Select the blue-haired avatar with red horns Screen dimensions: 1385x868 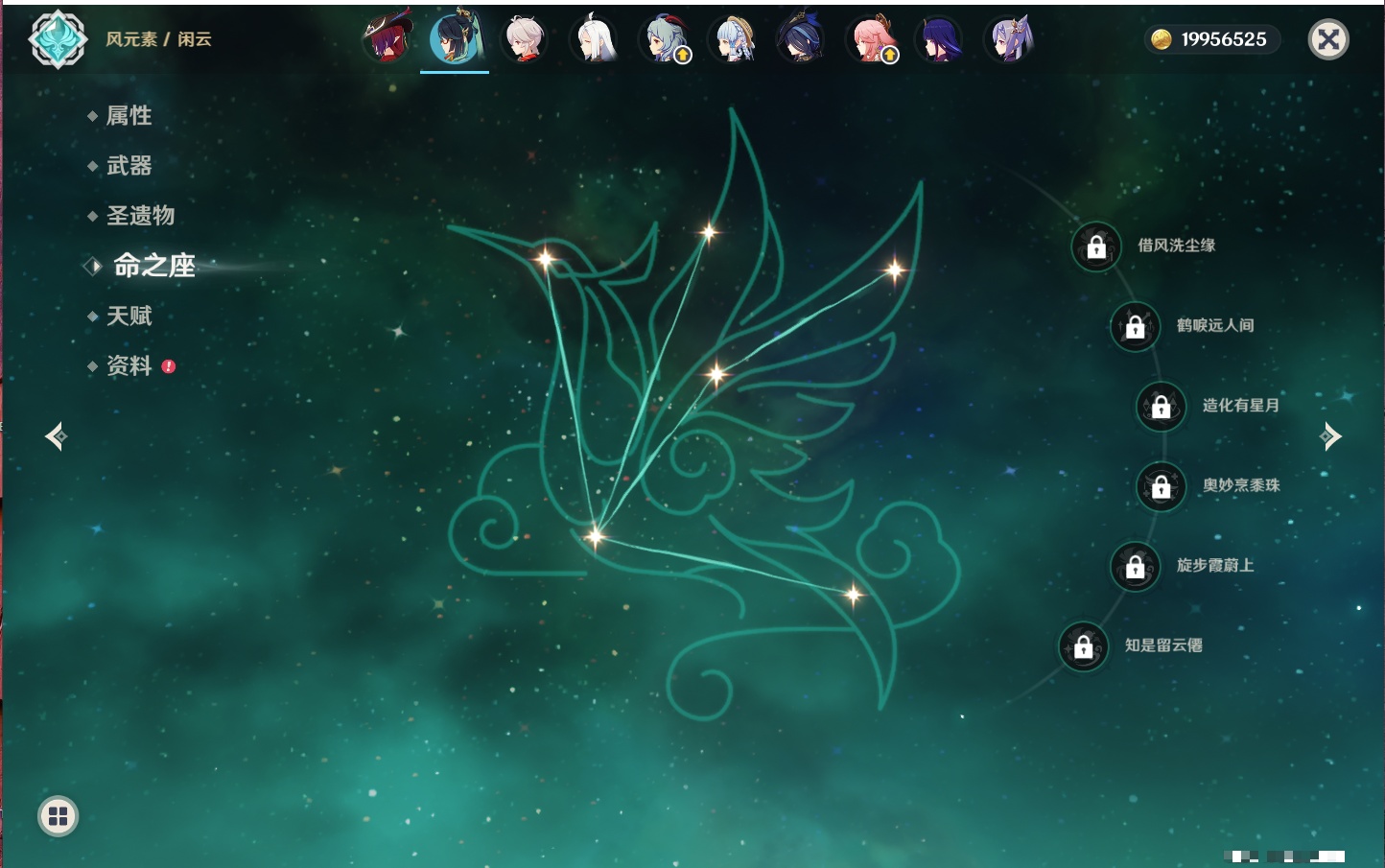(664, 39)
